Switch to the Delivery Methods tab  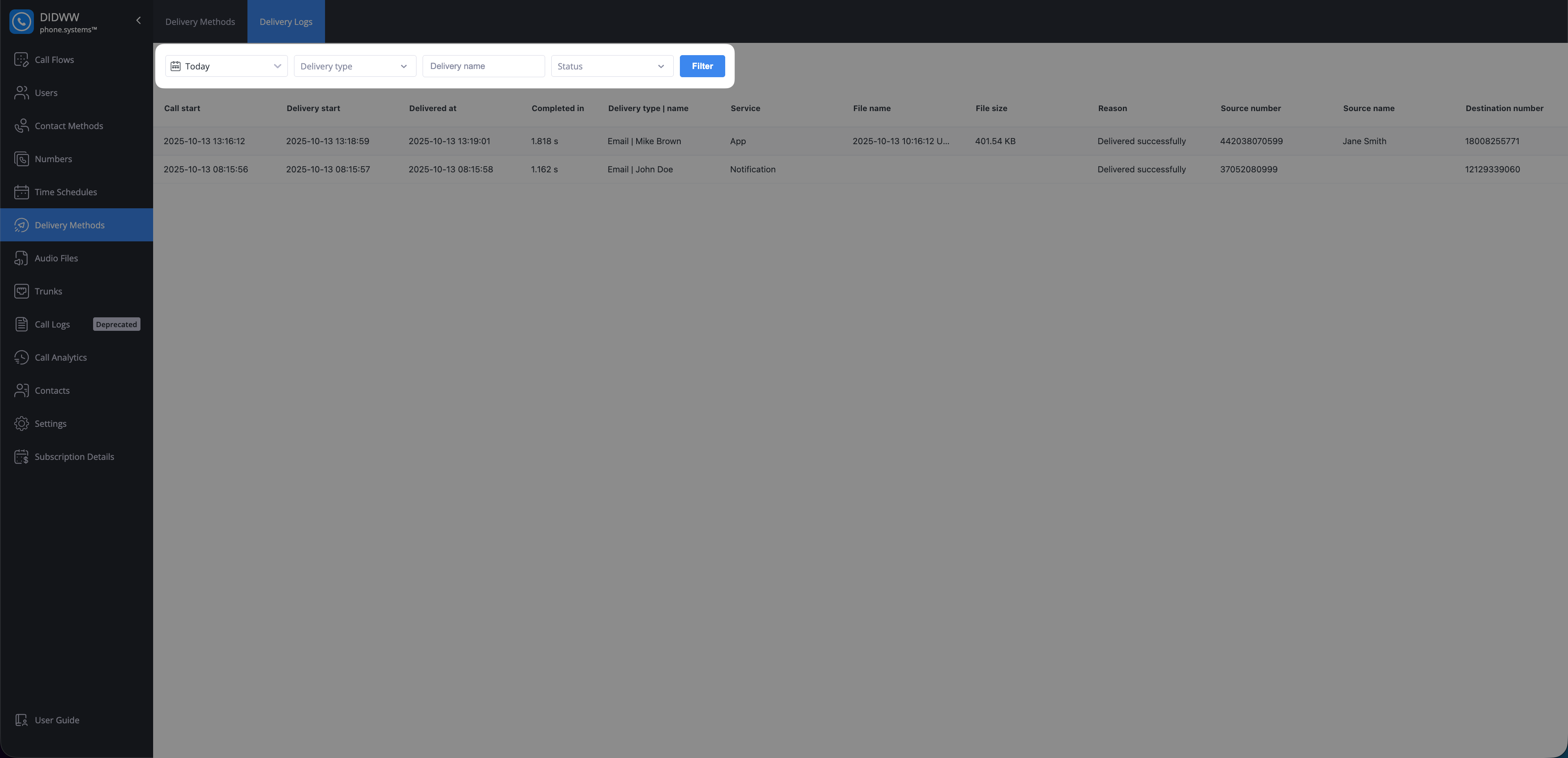click(x=200, y=22)
